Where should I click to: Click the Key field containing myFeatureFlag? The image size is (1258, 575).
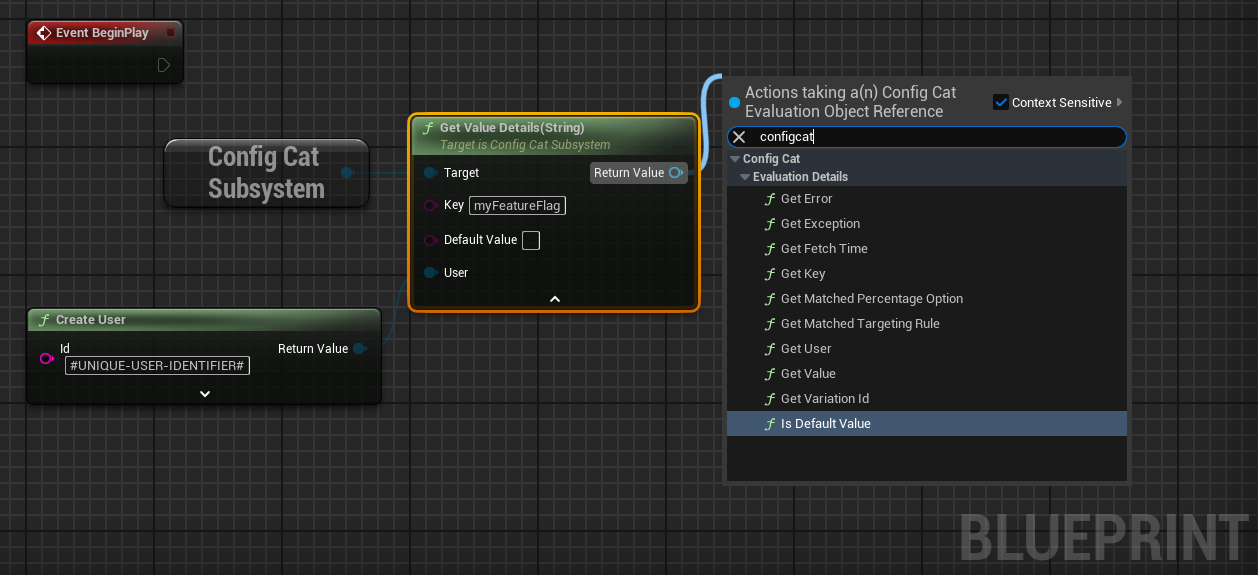(x=517, y=206)
